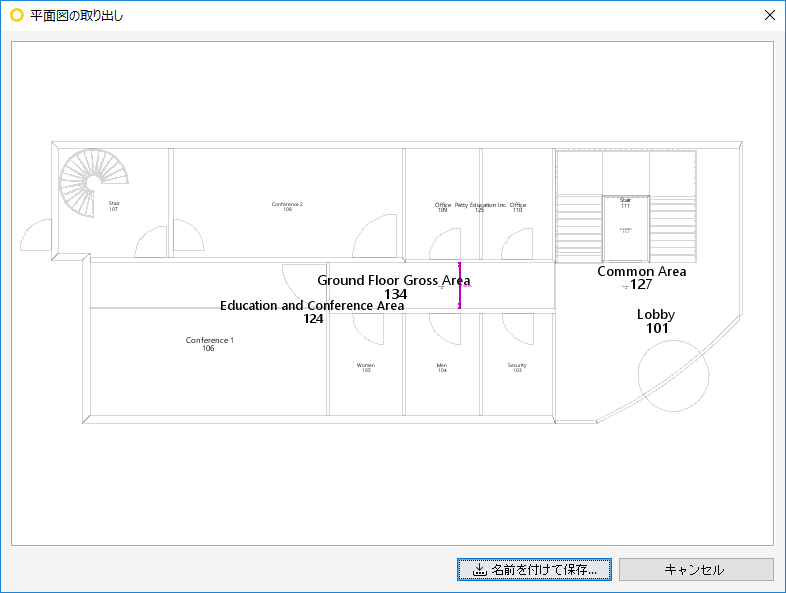The height and width of the screenshot is (593, 786).
Task: Click the キャンセル button
Action: 696,569
